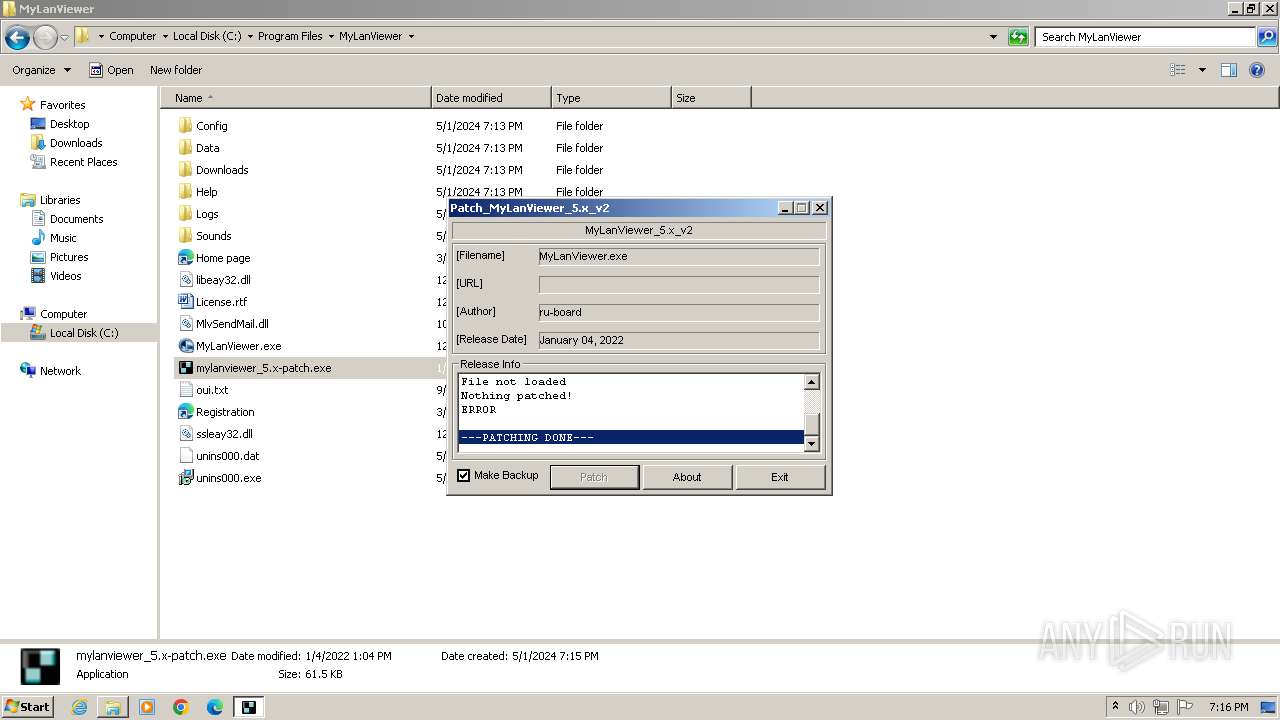Viewport: 1280px width, 720px height.
Task: Select Computer in the navigation pane
Action: pyautogui.click(x=63, y=314)
